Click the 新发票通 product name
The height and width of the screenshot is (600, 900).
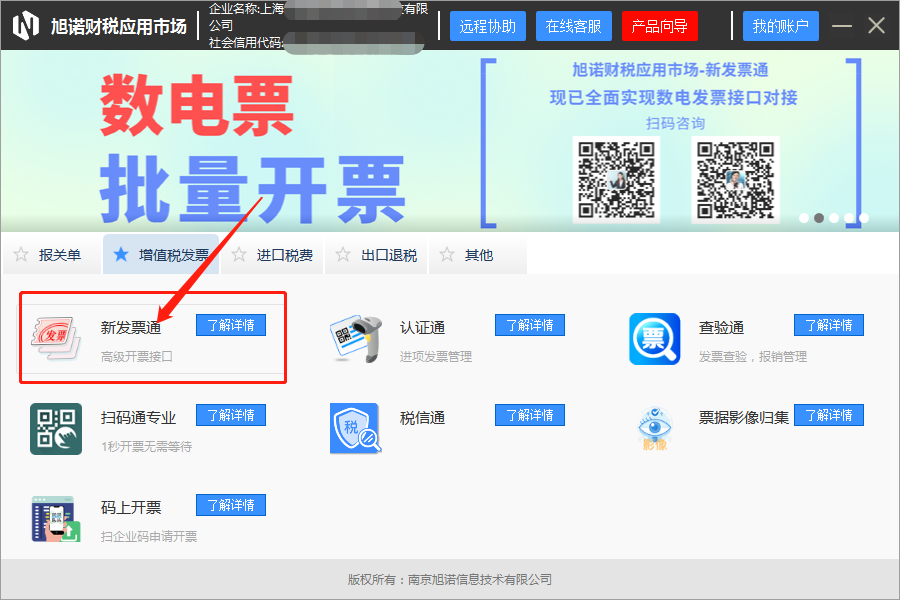click(x=131, y=327)
